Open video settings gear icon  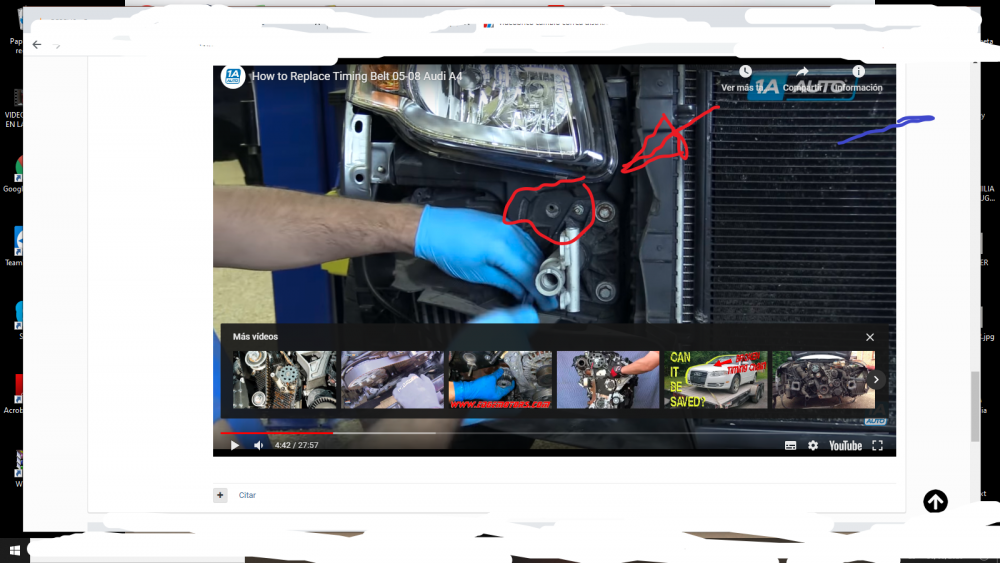coord(812,446)
